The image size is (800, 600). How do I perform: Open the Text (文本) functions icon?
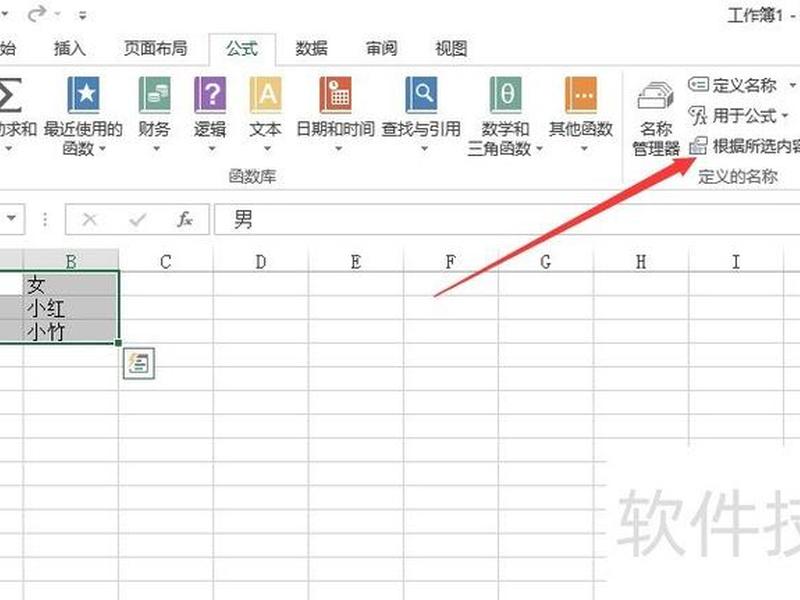265,95
